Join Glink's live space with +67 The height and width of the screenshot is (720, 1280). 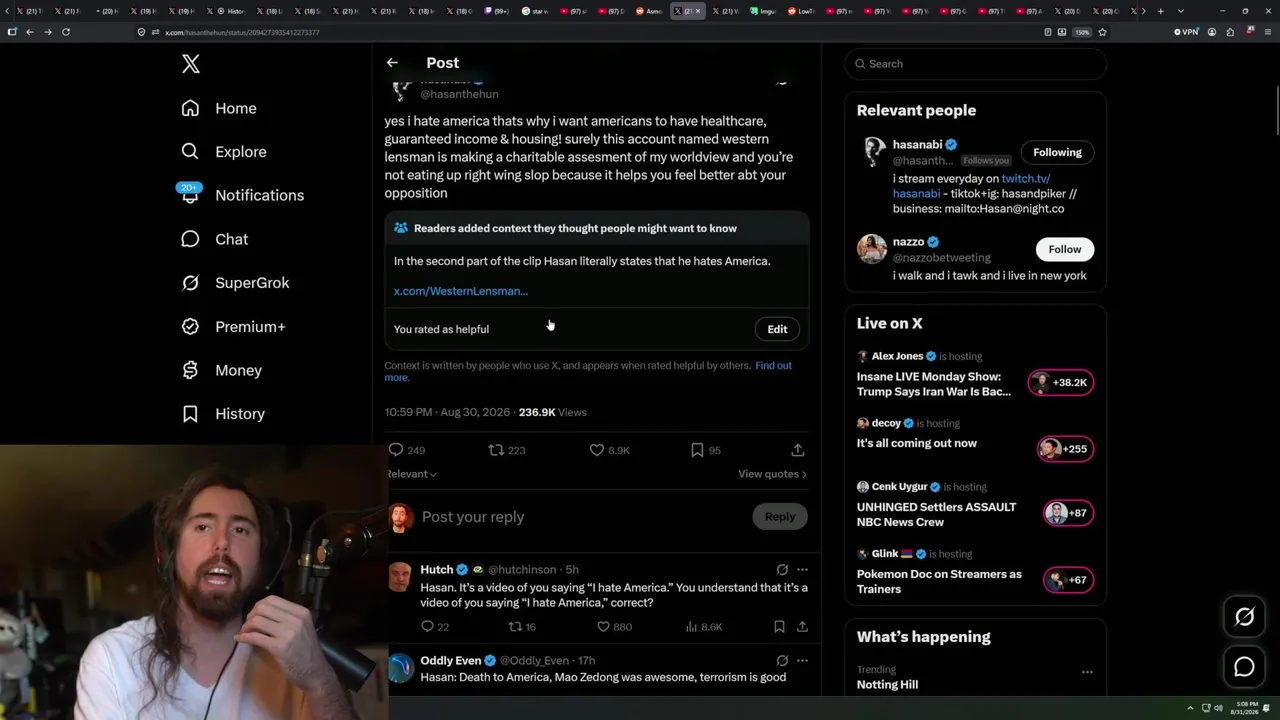(x=1068, y=580)
